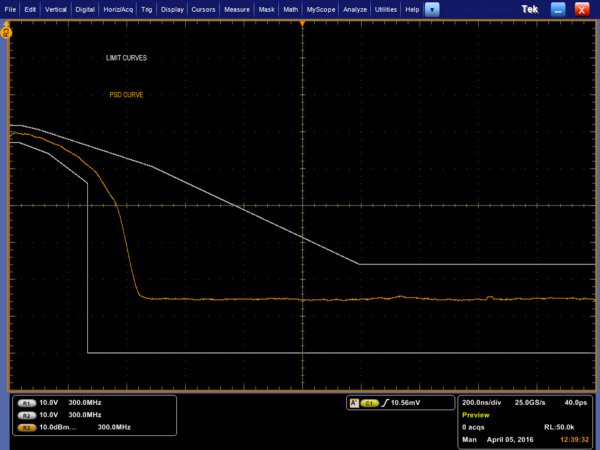This screenshot has width=600, height=450.
Task: Select R1 10.0V scale readout
Action: click(49, 403)
